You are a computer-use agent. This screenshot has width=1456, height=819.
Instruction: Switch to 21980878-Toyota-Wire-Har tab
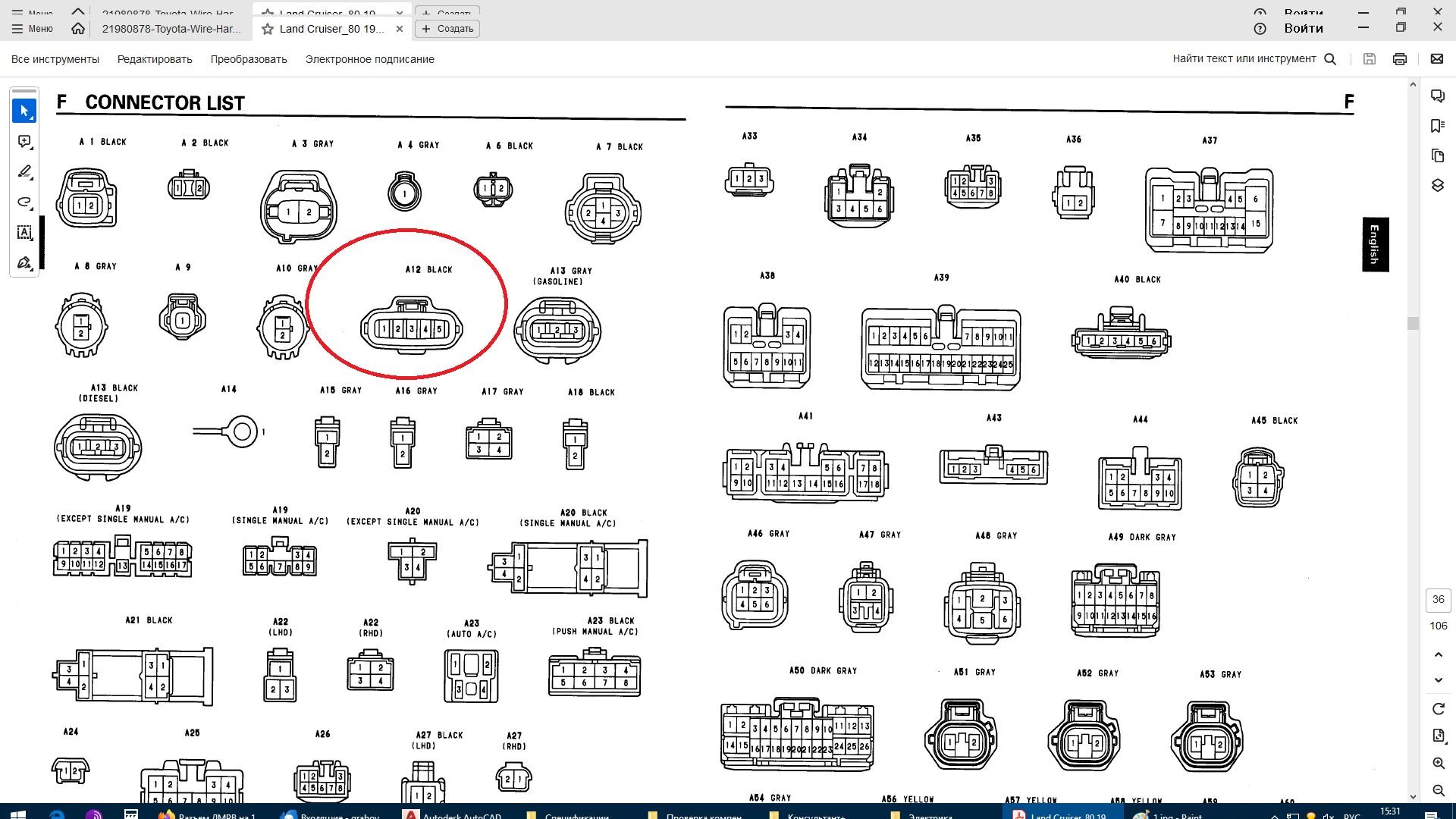[171, 29]
